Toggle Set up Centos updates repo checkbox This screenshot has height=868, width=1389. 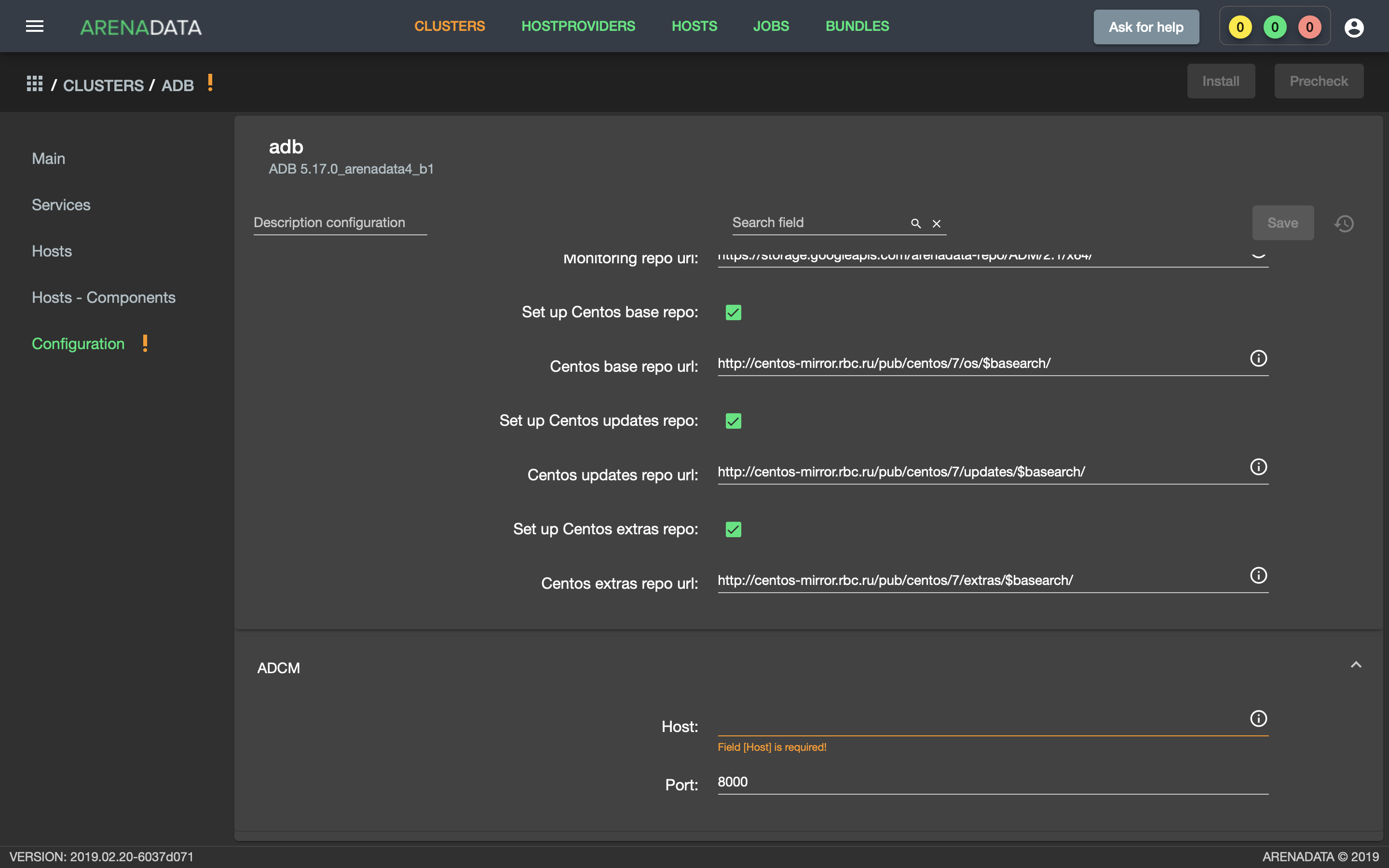[x=733, y=421]
